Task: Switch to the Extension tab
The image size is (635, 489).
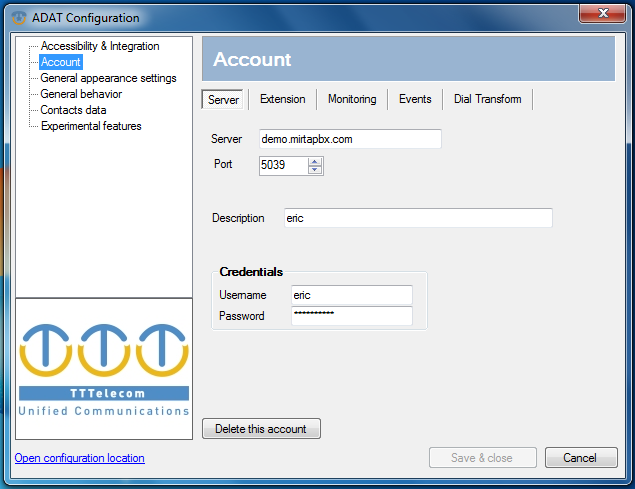Action: (282, 99)
